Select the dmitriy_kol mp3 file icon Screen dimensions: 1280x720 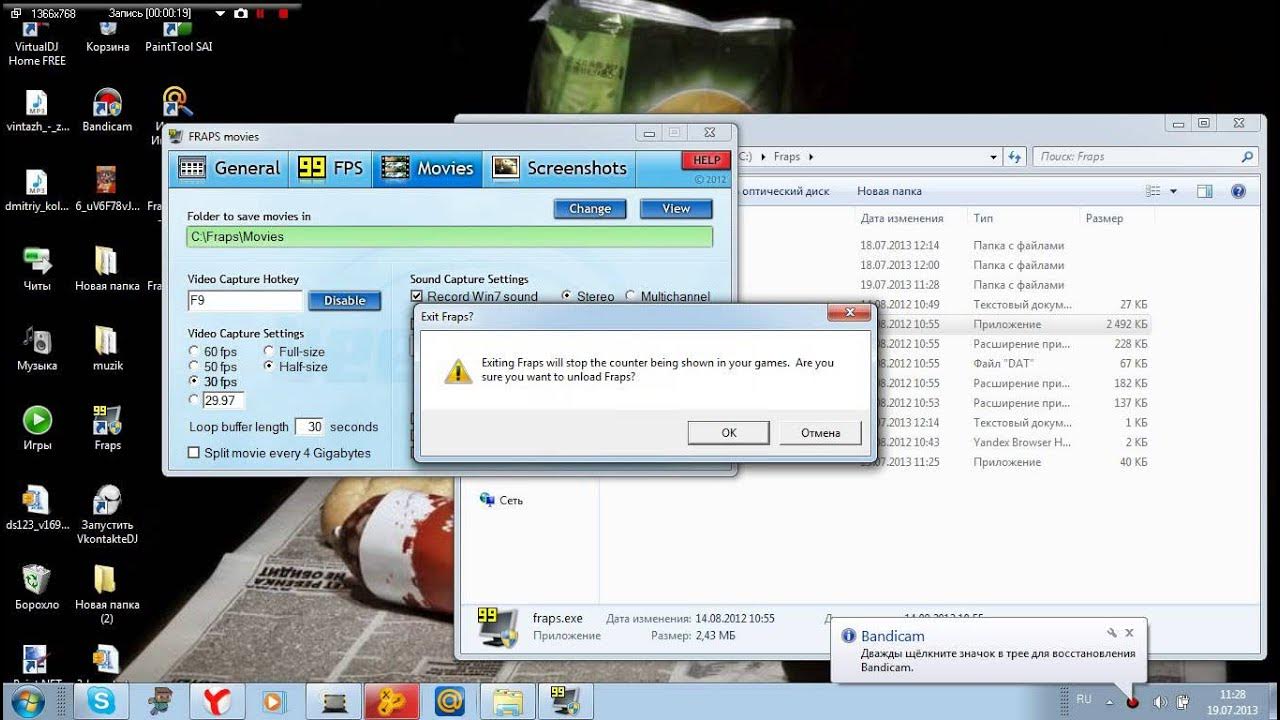tap(37, 190)
